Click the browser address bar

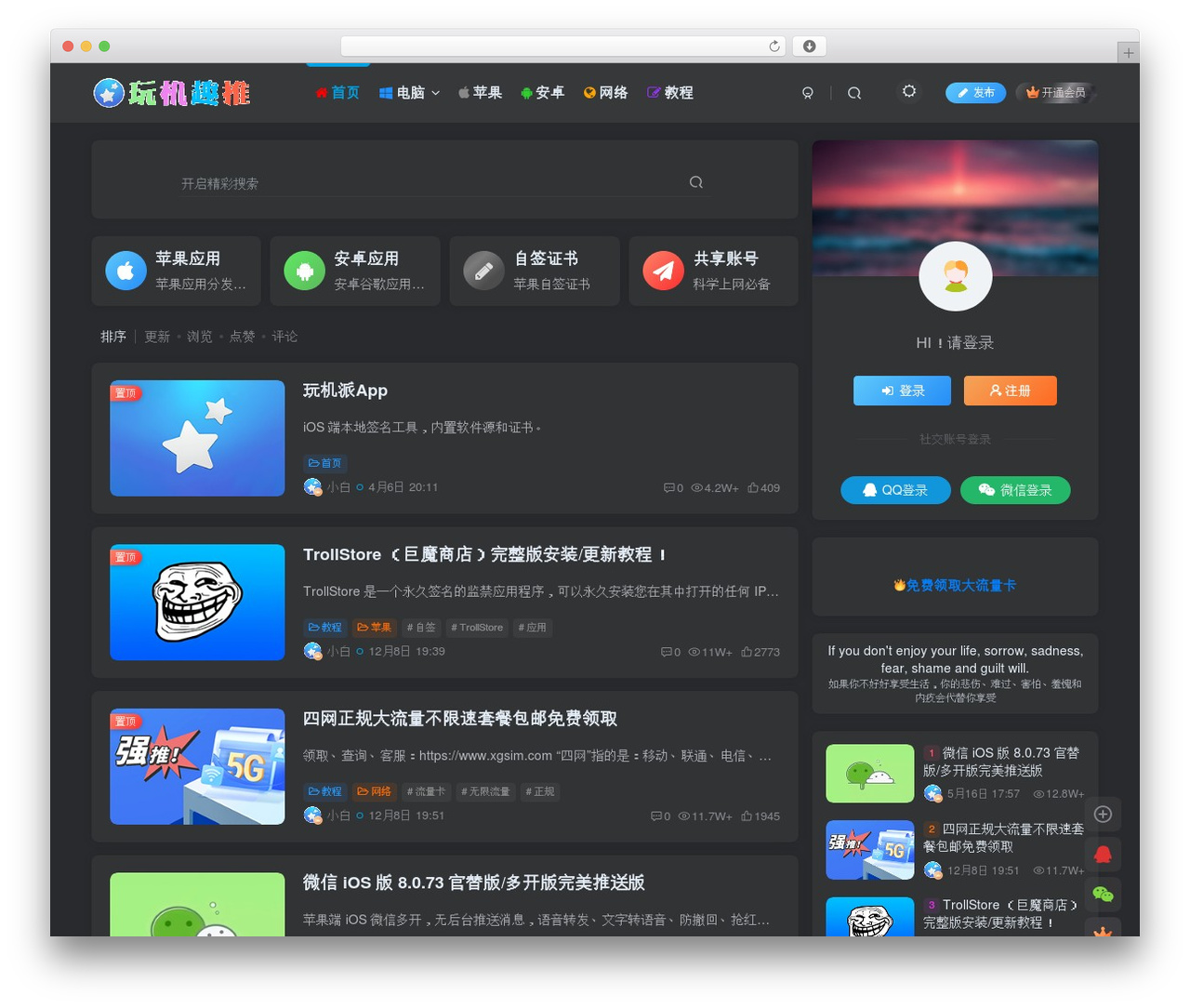(x=563, y=46)
